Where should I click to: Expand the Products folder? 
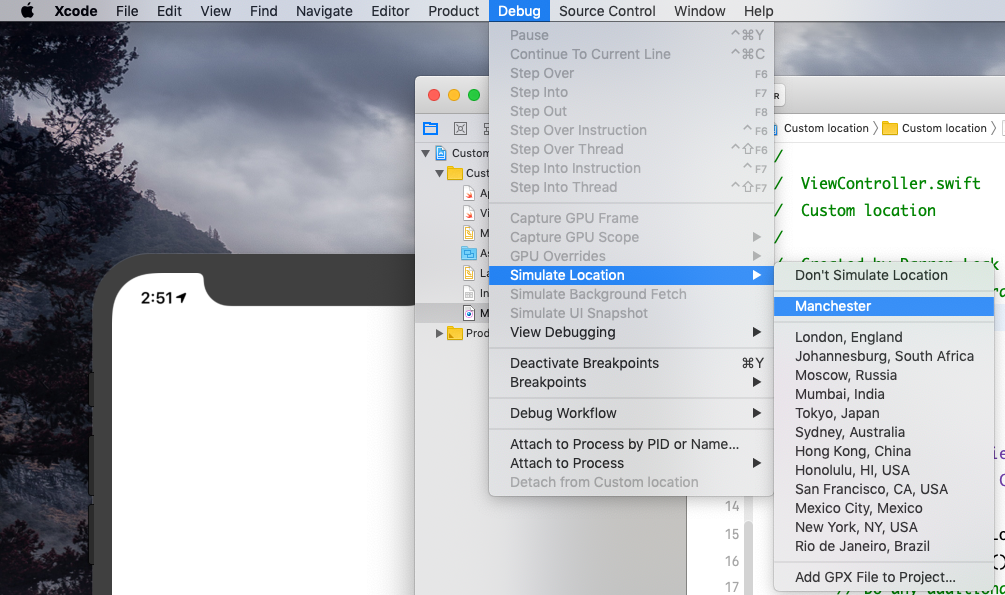coord(439,333)
